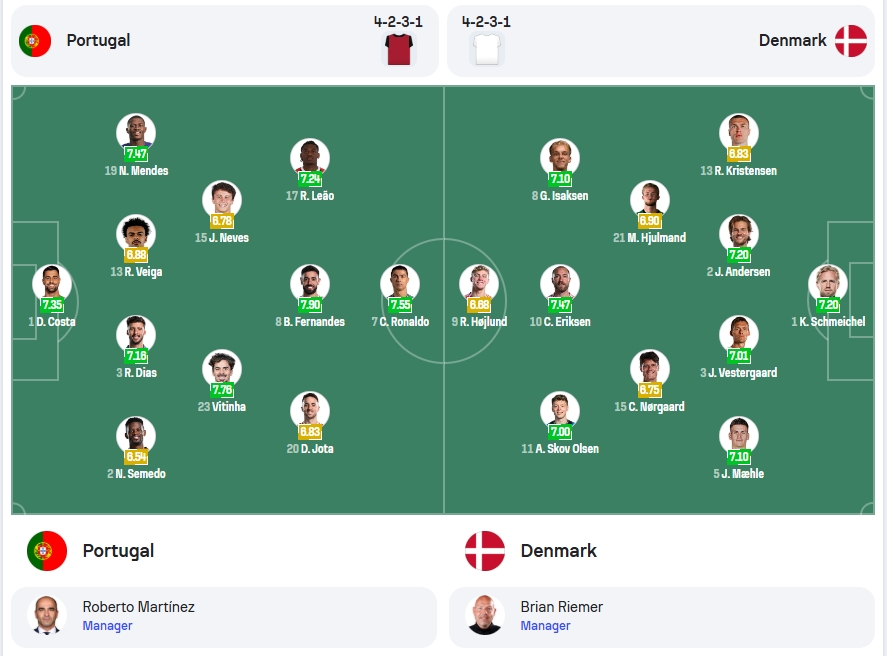Select Denmark's white jersey icon
The image size is (887, 656).
point(486,49)
